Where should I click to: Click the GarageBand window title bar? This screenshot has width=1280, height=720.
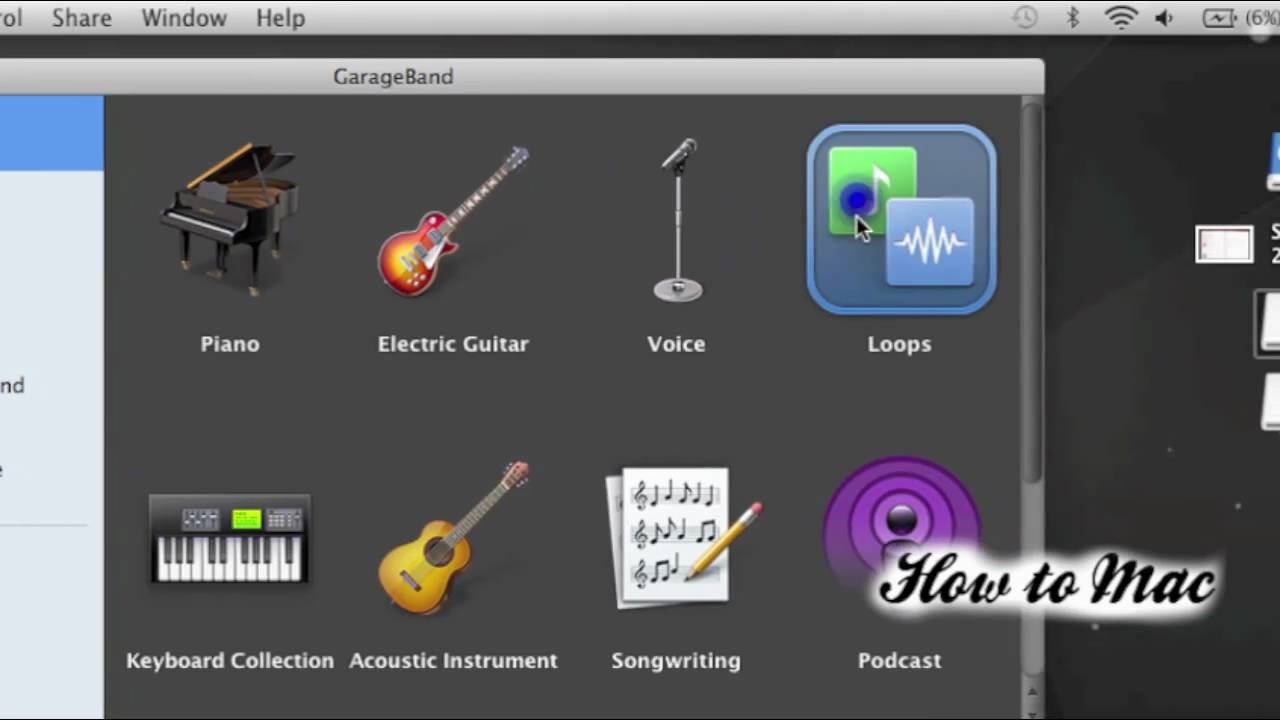coord(520,77)
